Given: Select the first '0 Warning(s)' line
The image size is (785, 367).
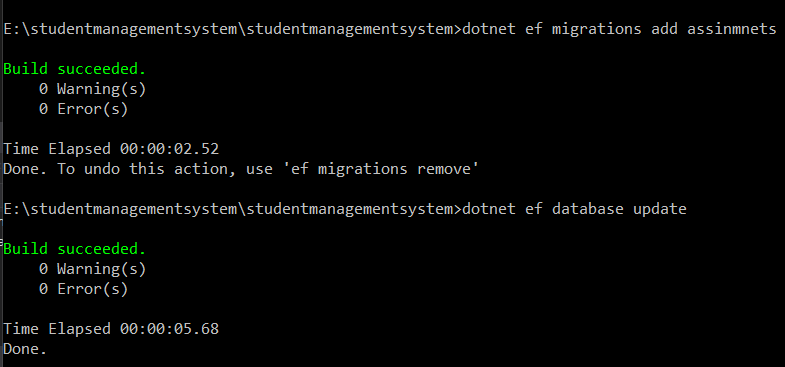Looking at the screenshot, I should (x=92, y=89).
